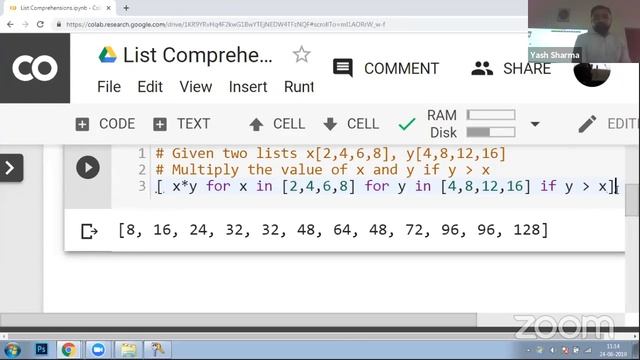
Task: Open Photoshop from the taskbar
Action: coord(41,349)
